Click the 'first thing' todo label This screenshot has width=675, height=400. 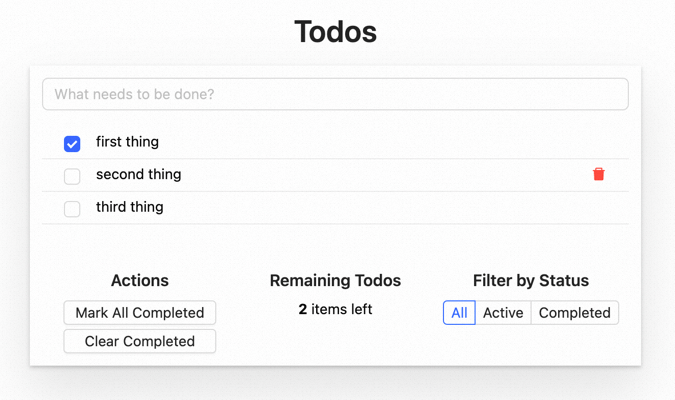coord(127,142)
